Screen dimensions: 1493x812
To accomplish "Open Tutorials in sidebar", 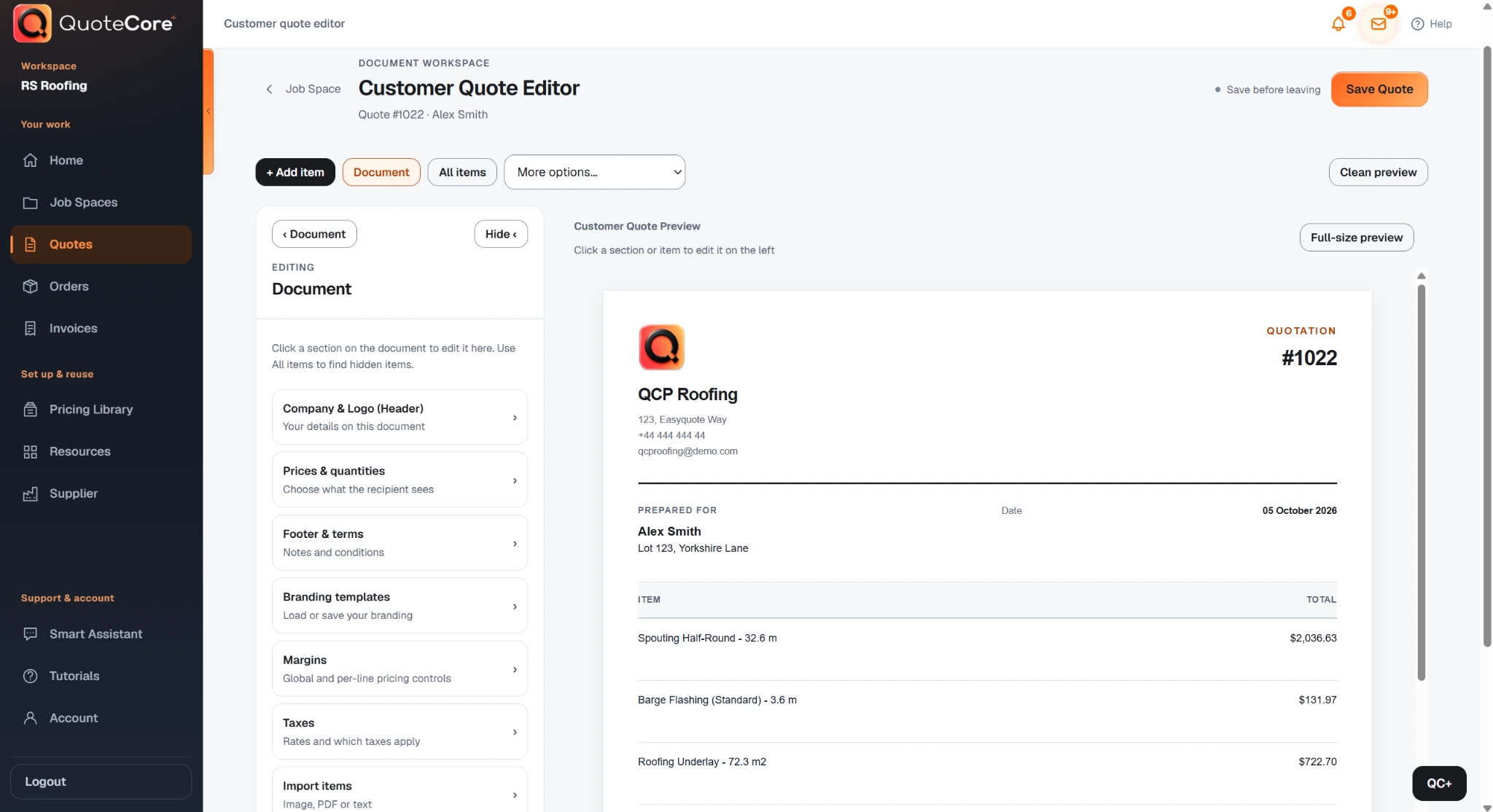I will [101, 676].
